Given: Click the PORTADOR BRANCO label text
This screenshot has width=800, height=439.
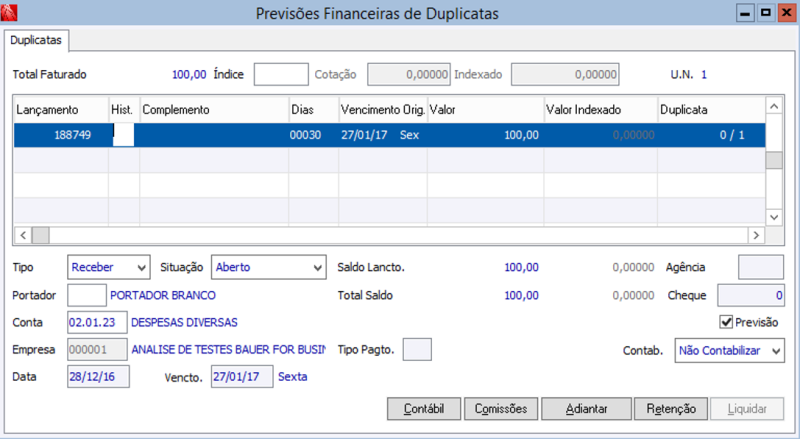Looking at the screenshot, I should [x=163, y=296].
